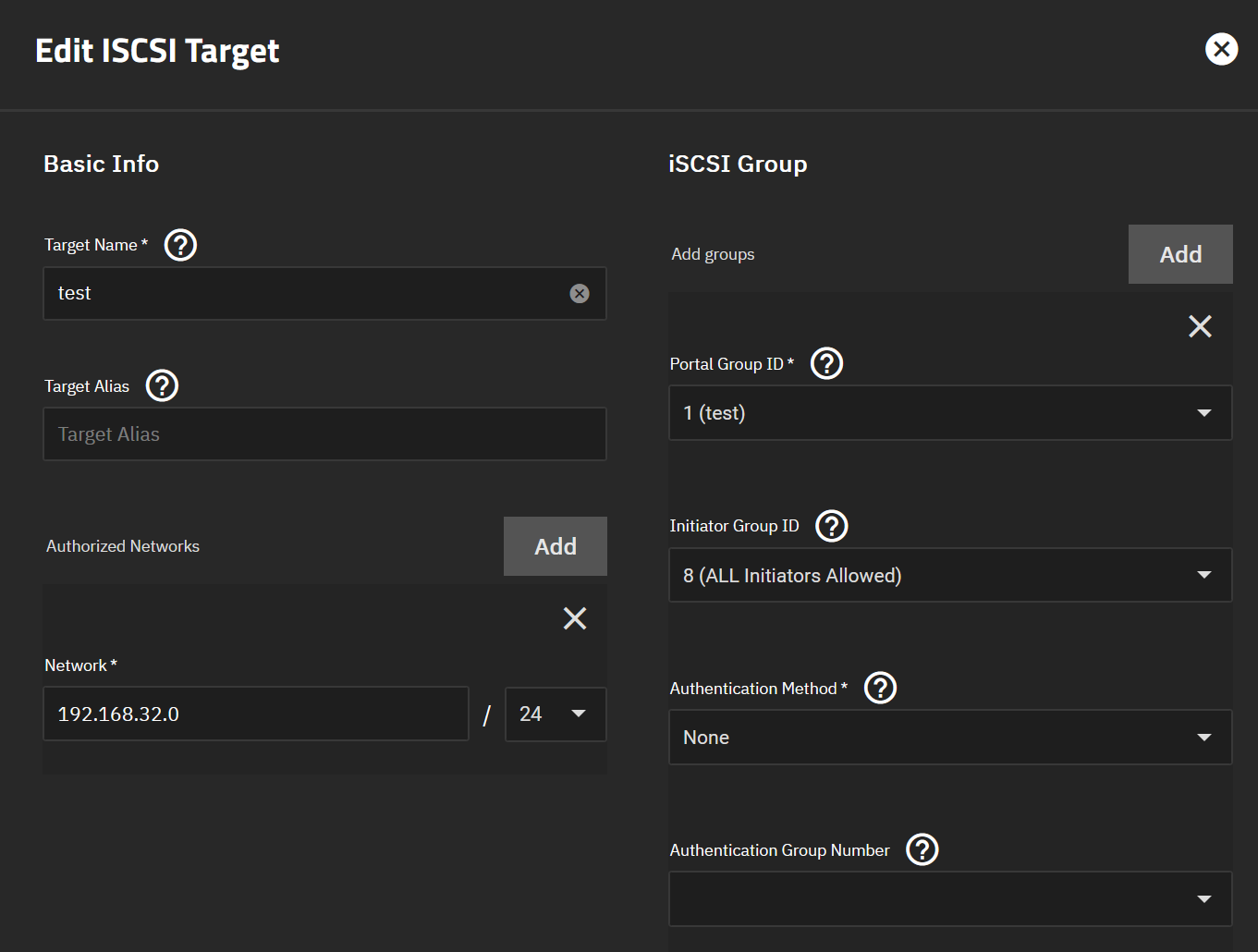Focus the Target Alias text field
The width and height of the screenshot is (1258, 952).
(324, 434)
